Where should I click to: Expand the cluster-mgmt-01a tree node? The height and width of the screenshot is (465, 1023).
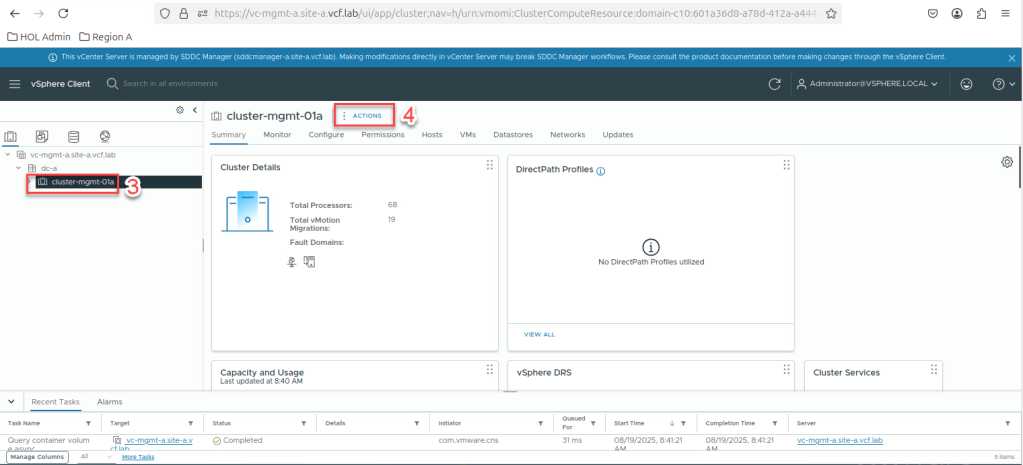coord(29,181)
